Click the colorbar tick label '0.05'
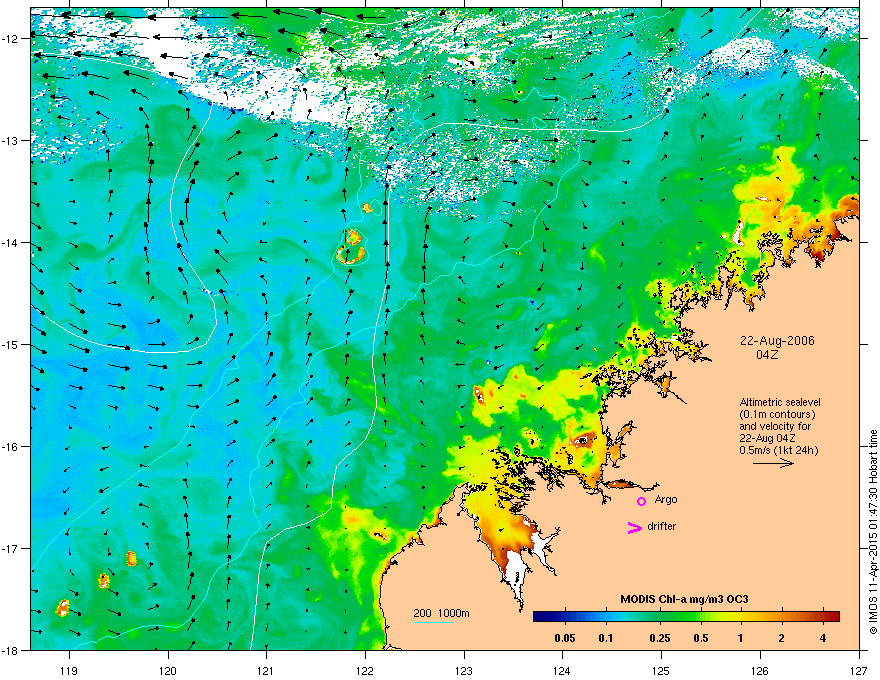Screen dimensions: 880x680 [565, 638]
